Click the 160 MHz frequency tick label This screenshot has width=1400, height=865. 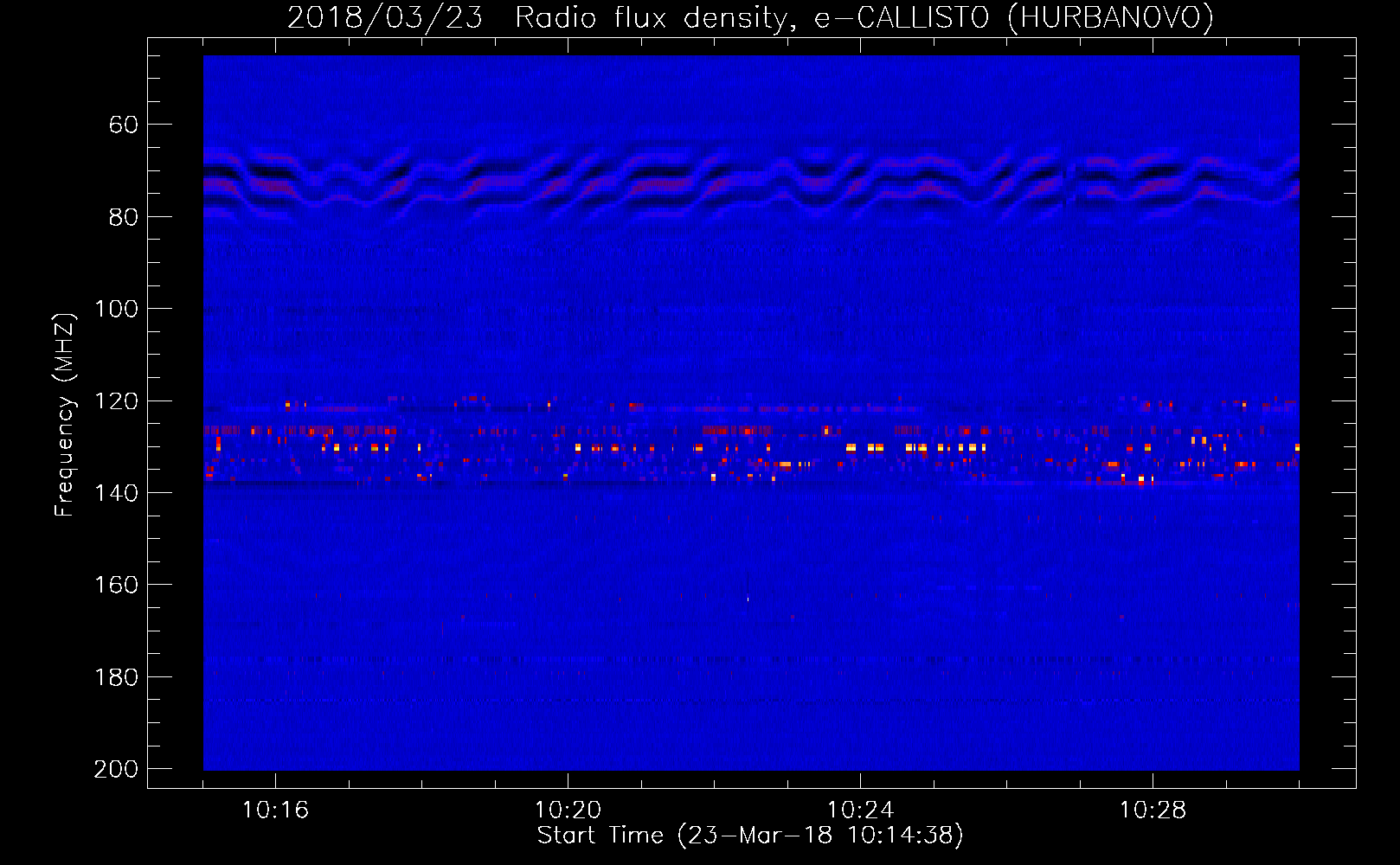click(x=116, y=586)
